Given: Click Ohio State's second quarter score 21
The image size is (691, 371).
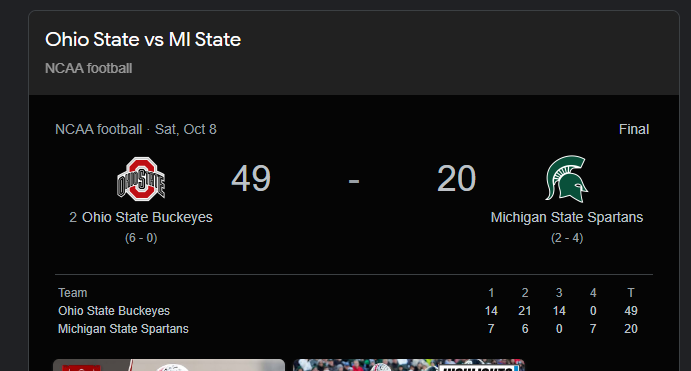Looking at the screenshot, I should (524, 311).
